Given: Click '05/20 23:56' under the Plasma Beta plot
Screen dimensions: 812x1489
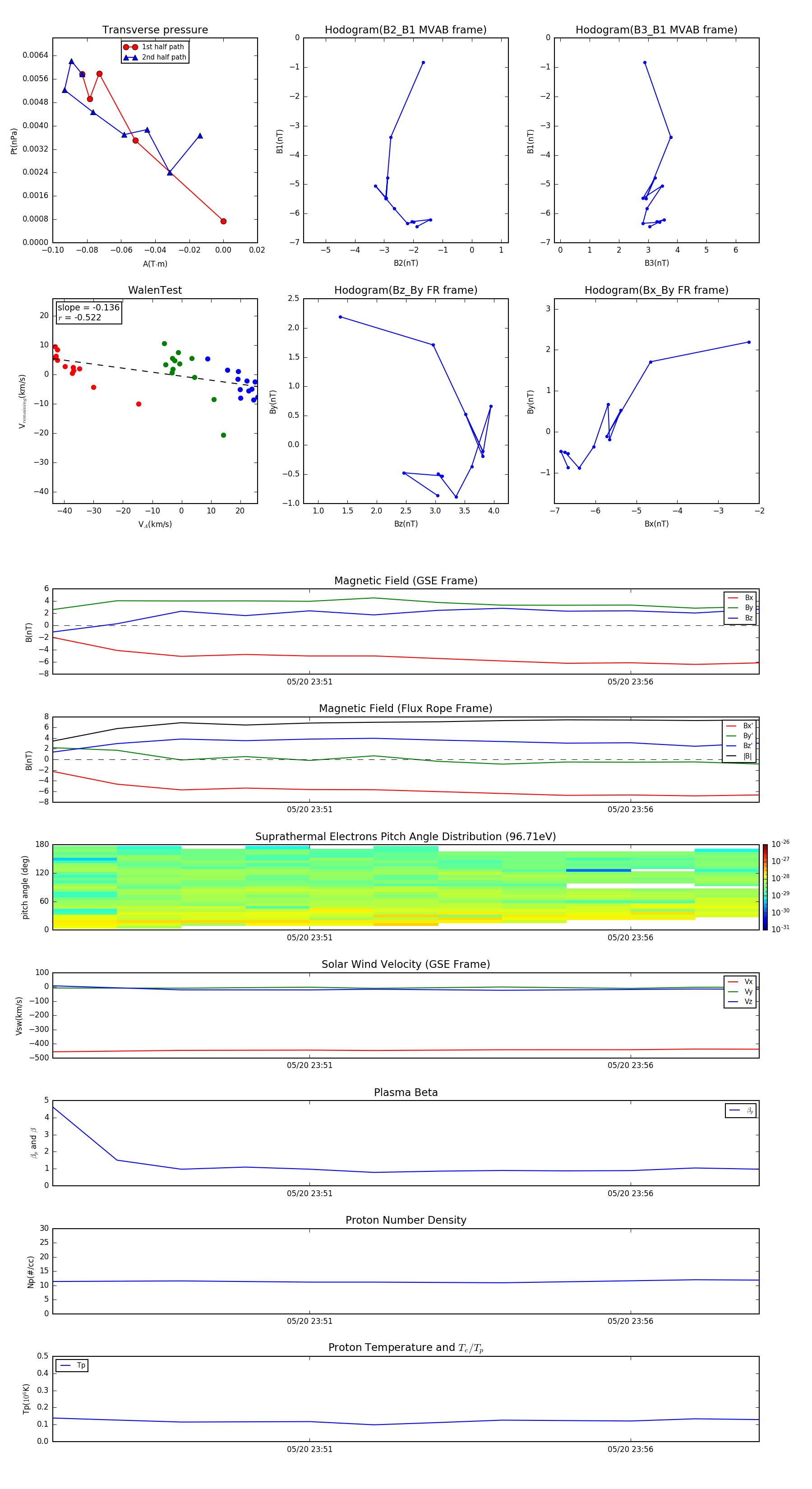Looking at the screenshot, I should pos(631,1193).
